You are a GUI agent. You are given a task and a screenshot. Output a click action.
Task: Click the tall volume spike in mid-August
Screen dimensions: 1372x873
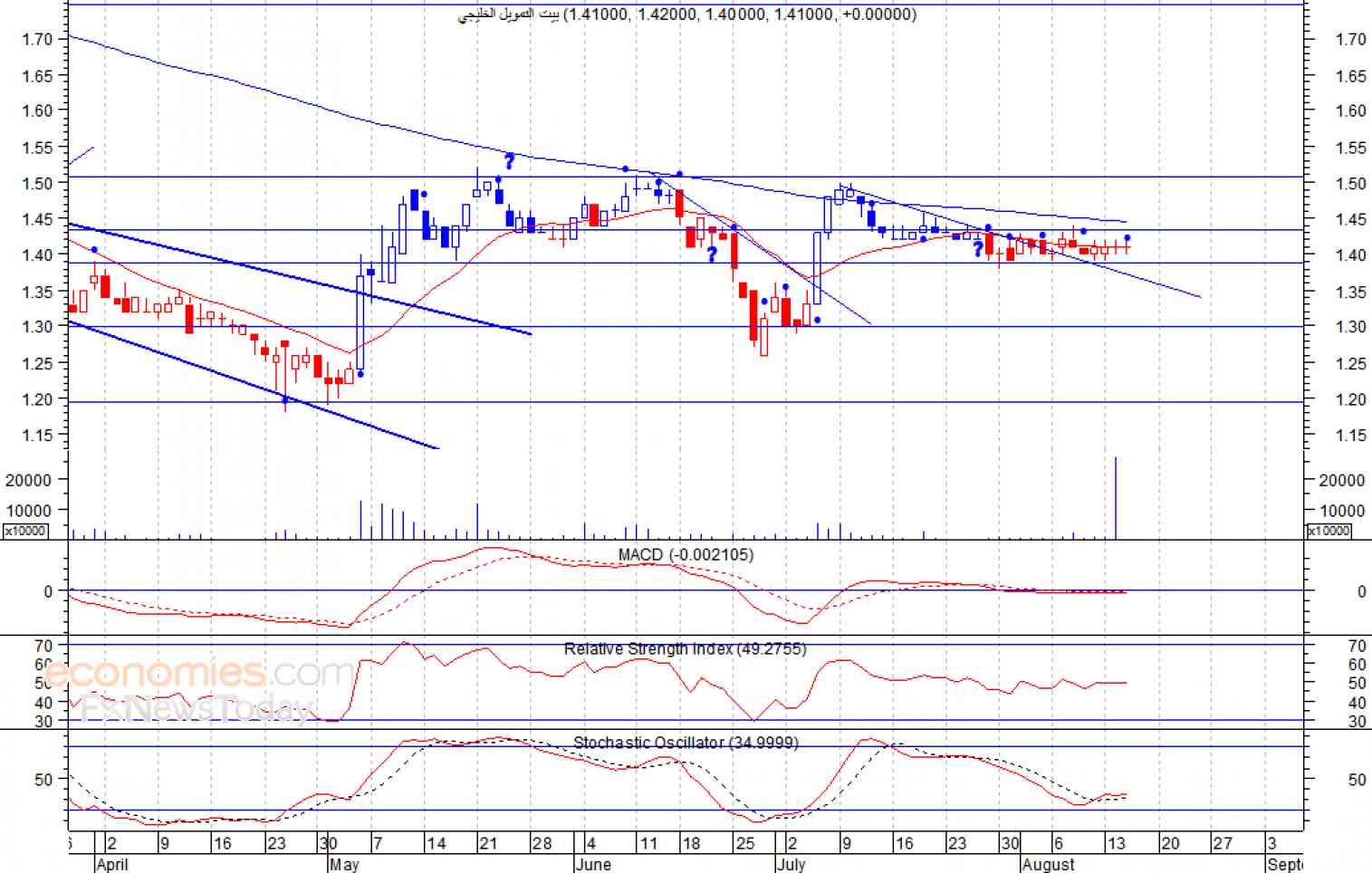click(1116, 498)
